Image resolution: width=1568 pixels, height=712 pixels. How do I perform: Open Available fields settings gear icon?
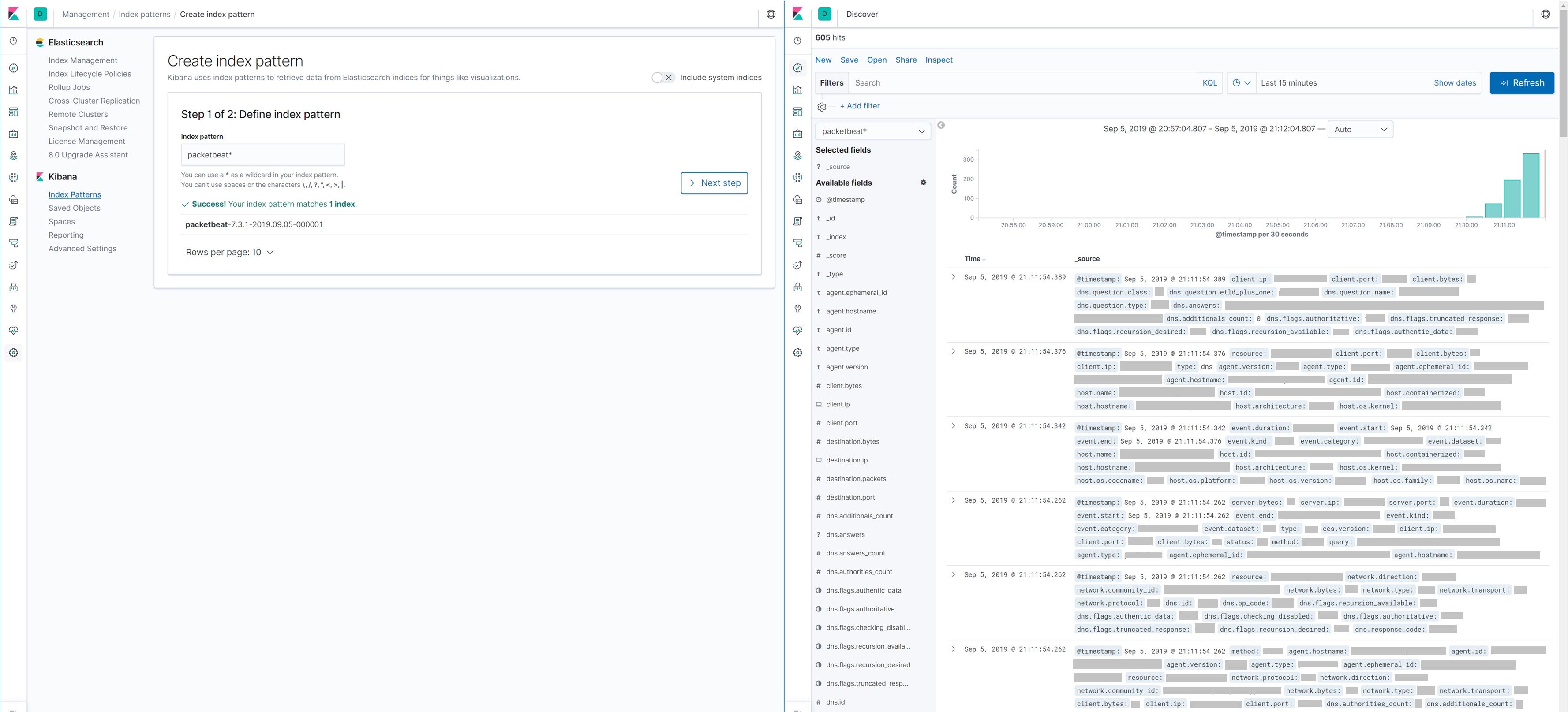coord(924,183)
